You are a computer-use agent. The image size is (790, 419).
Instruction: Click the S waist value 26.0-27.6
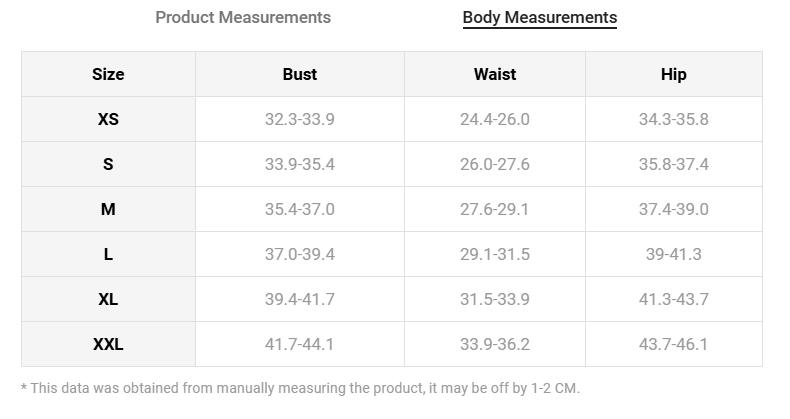tap(495, 164)
